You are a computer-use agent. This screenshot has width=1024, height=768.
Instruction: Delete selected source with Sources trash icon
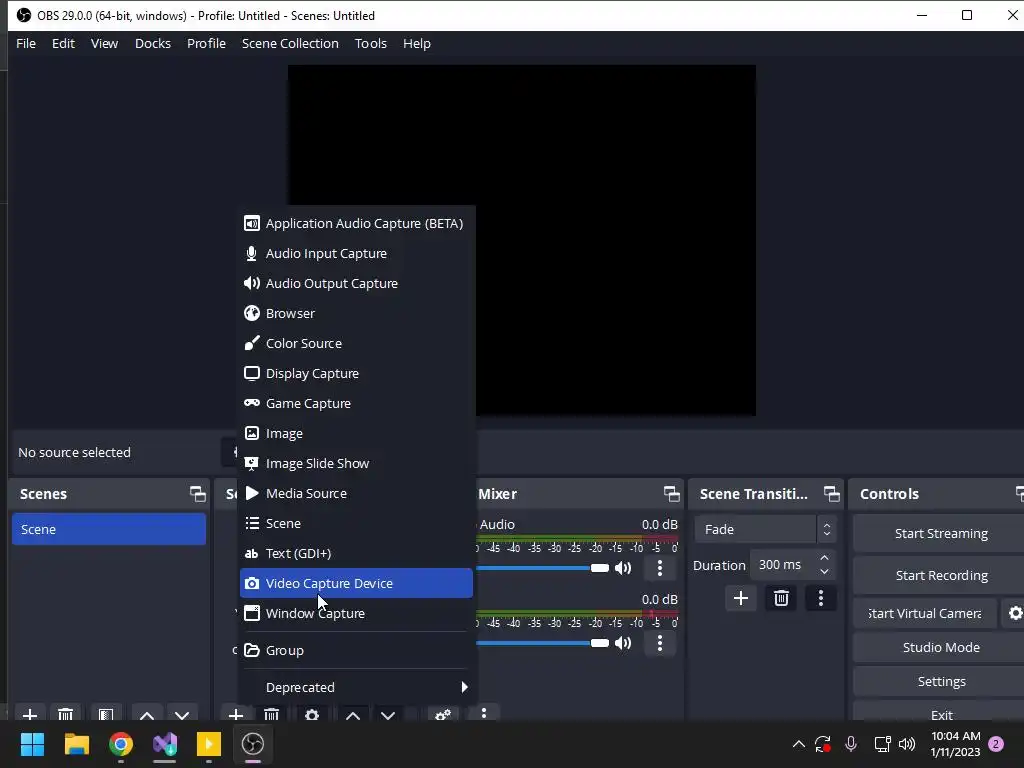(272, 714)
